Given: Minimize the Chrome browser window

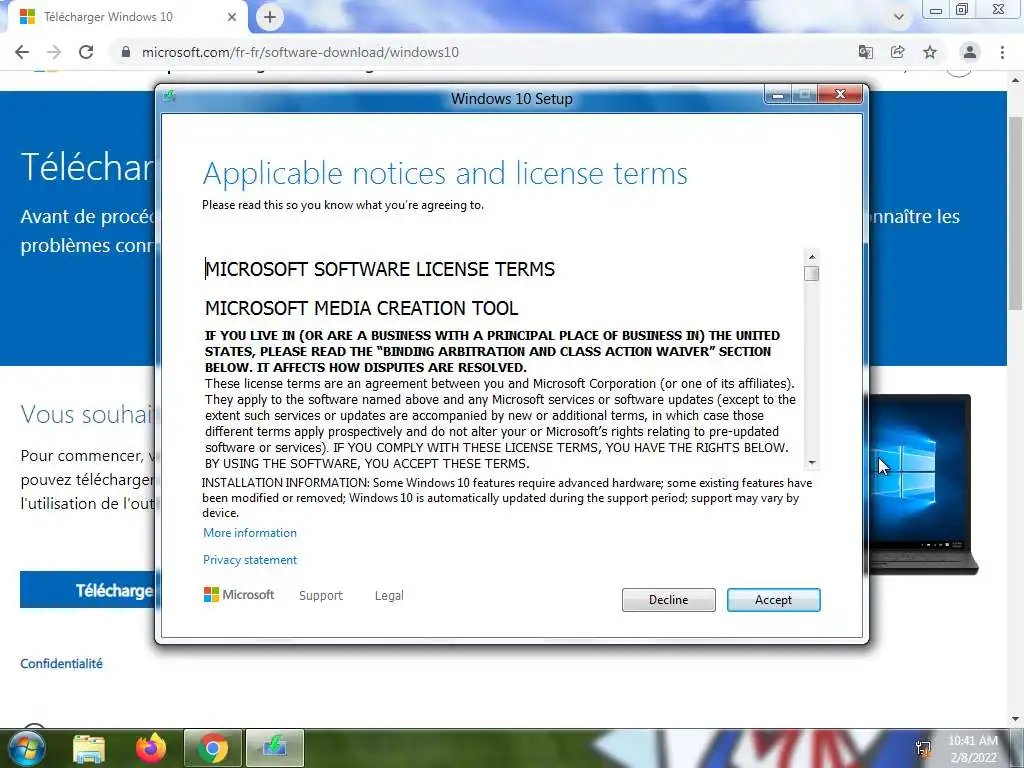Looking at the screenshot, I should coord(936,9).
